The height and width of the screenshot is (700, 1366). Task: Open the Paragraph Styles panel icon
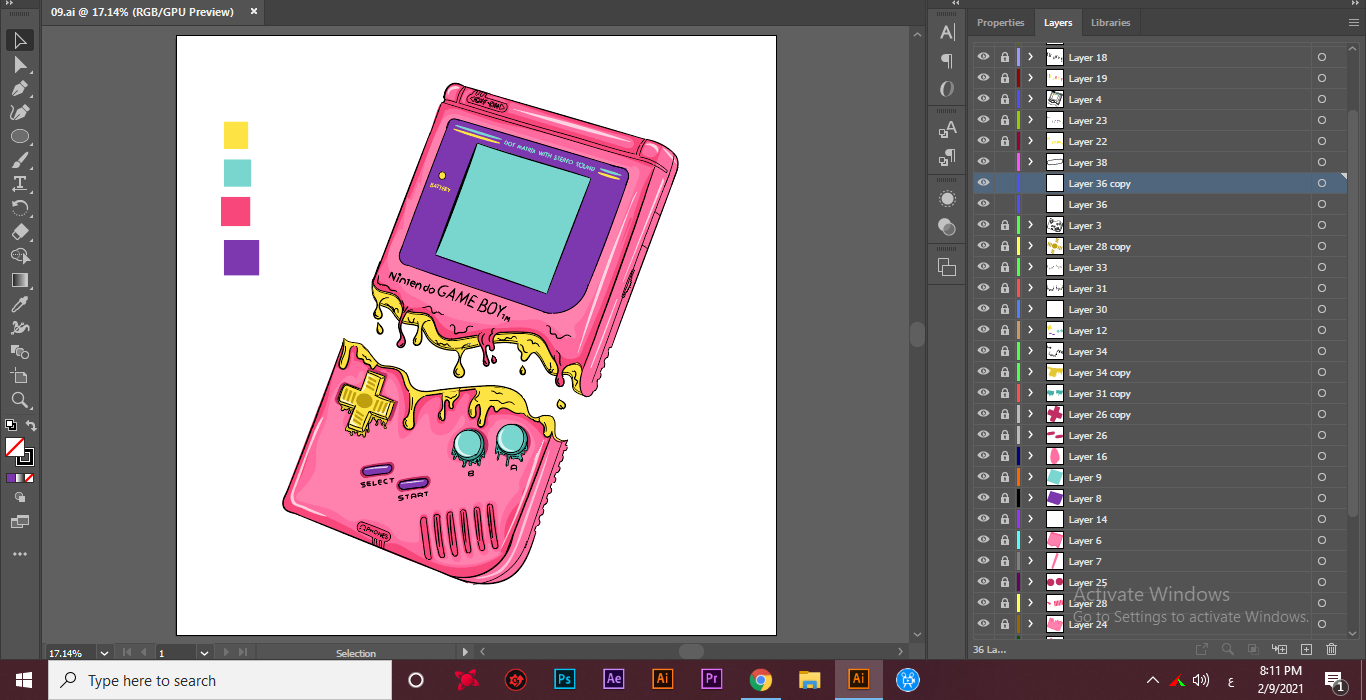[947, 157]
